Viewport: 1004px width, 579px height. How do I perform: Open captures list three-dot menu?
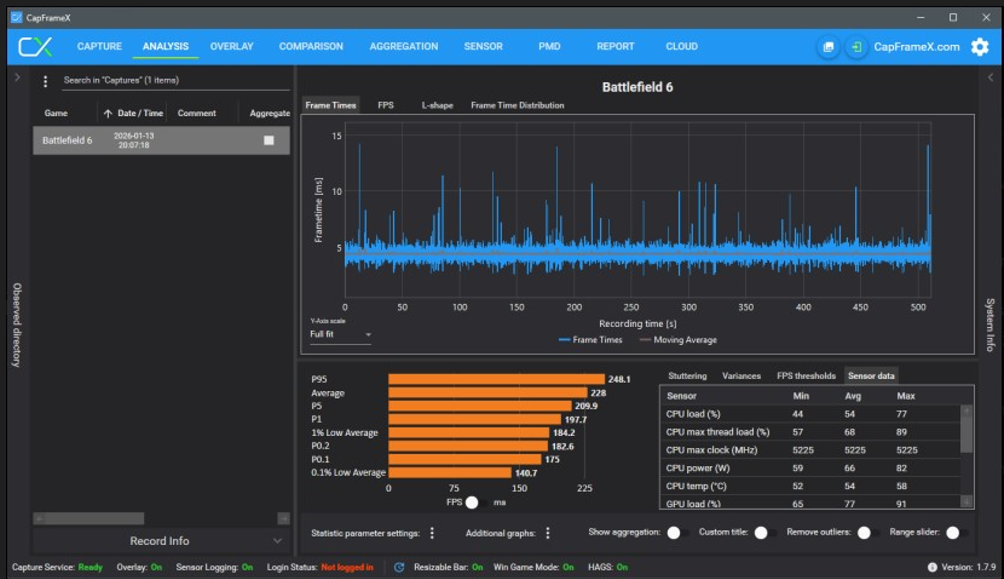[x=45, y=81]
